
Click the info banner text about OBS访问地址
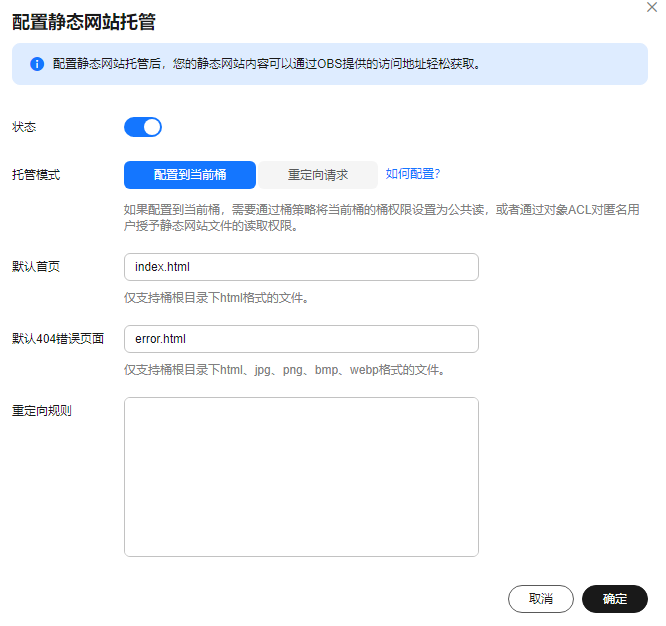tap(267, 64)
